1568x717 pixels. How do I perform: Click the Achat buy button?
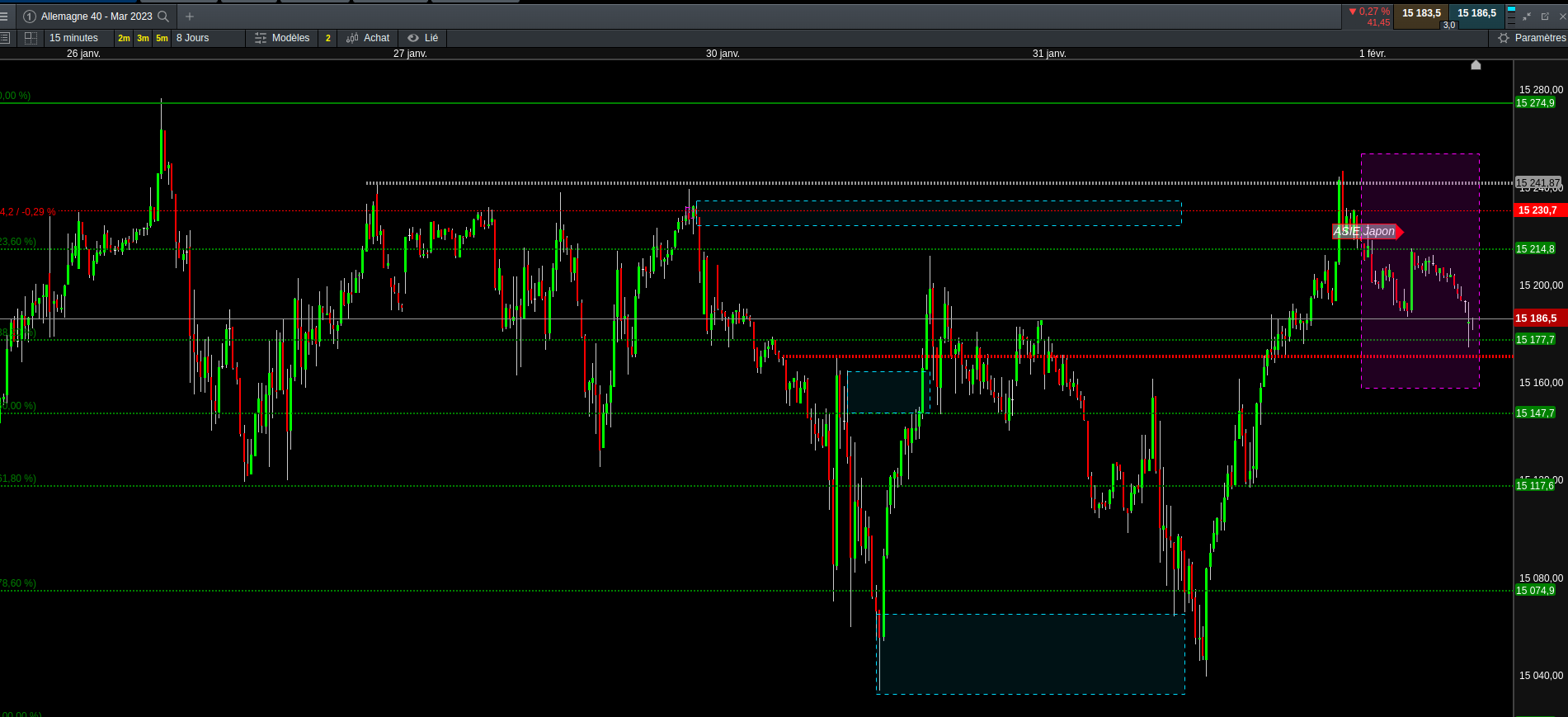coord(376,38)
